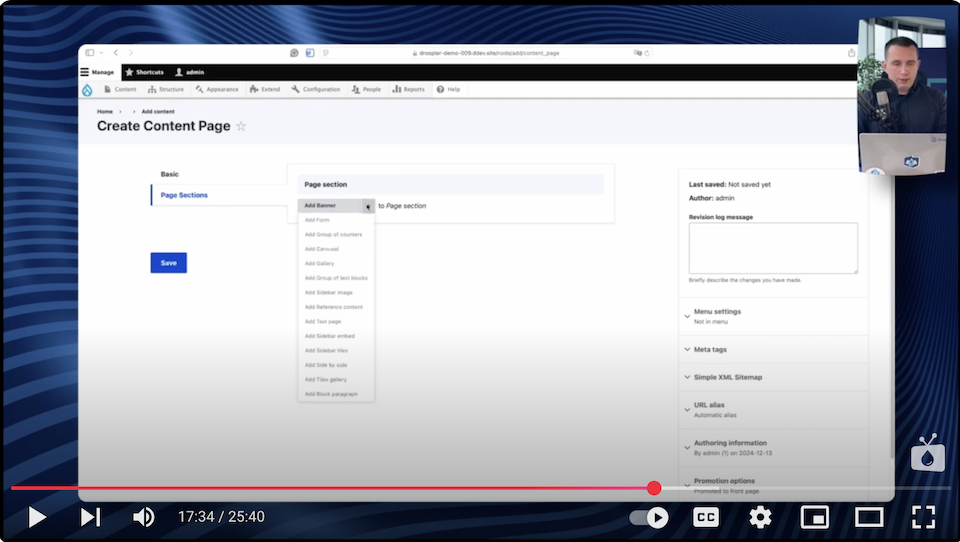Open the Reports admin menu
The height and width of the screenshot is (542, 960).
(x=408, y=89)
